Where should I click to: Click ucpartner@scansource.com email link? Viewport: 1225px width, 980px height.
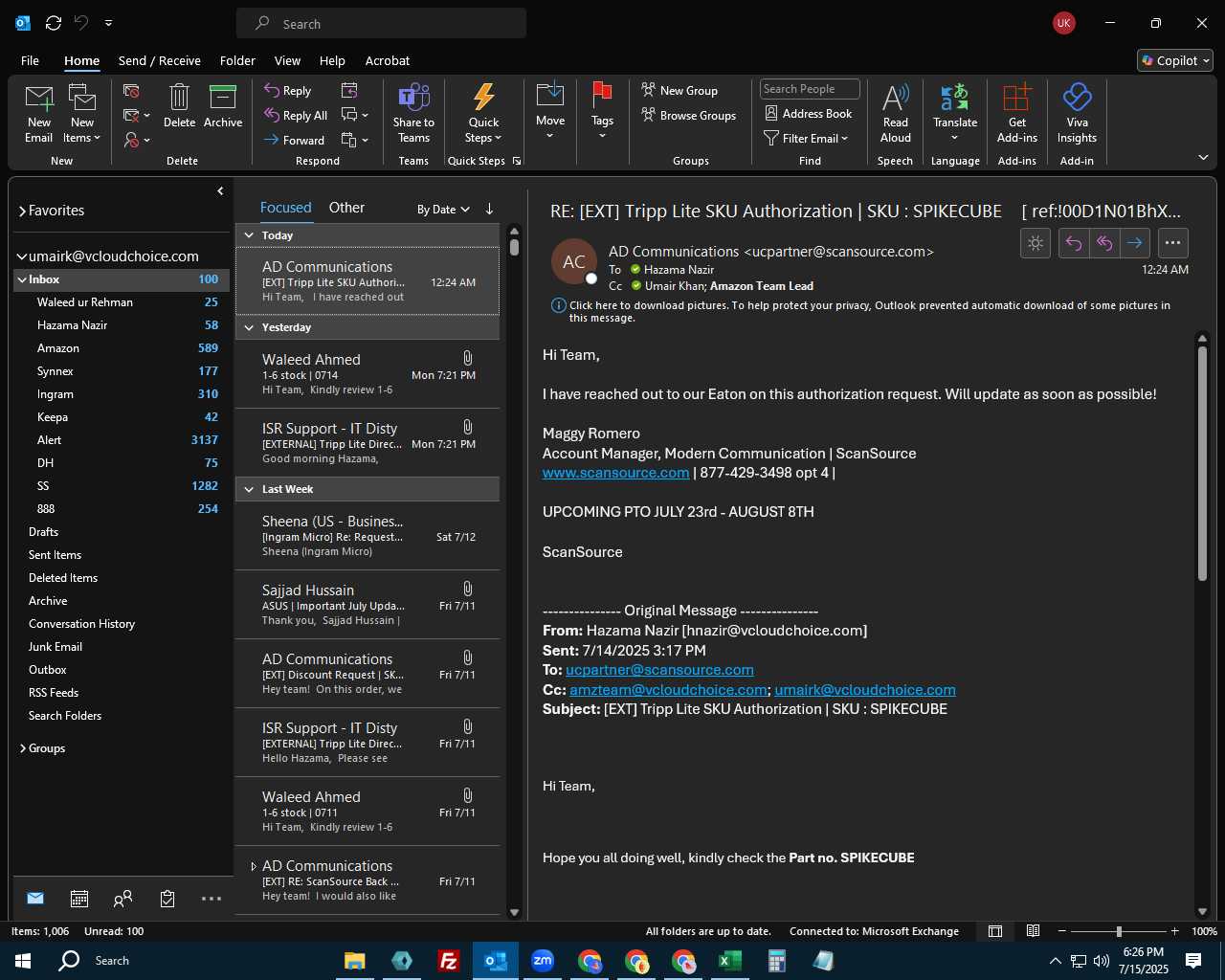(x=659, y=670)
